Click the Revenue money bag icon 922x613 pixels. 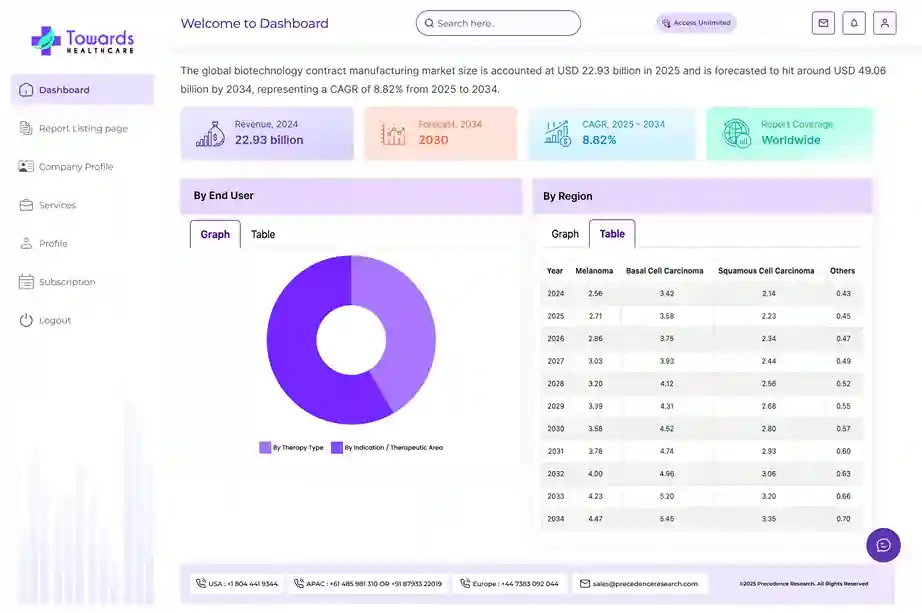(210, 134)
